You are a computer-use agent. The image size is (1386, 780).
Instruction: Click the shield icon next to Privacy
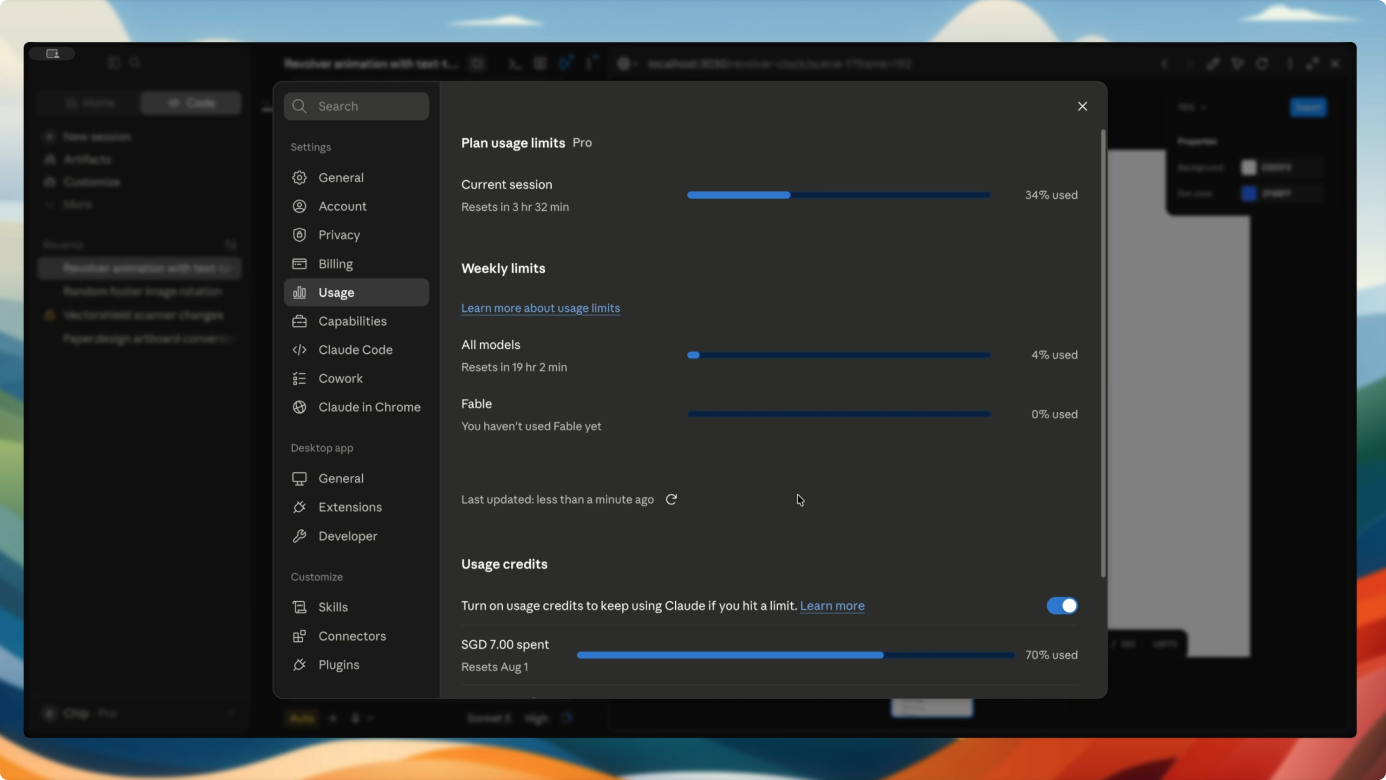[299, 235]
